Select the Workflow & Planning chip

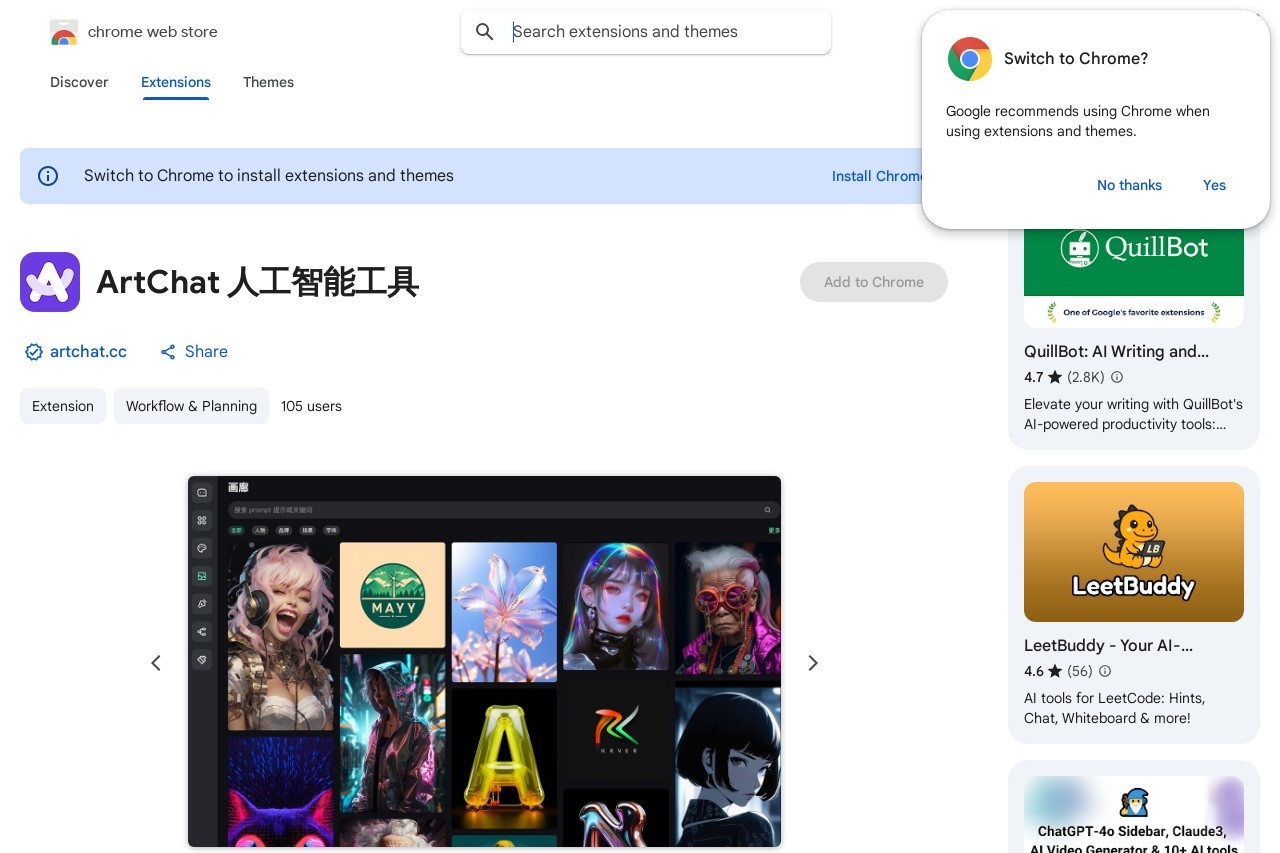191,406
